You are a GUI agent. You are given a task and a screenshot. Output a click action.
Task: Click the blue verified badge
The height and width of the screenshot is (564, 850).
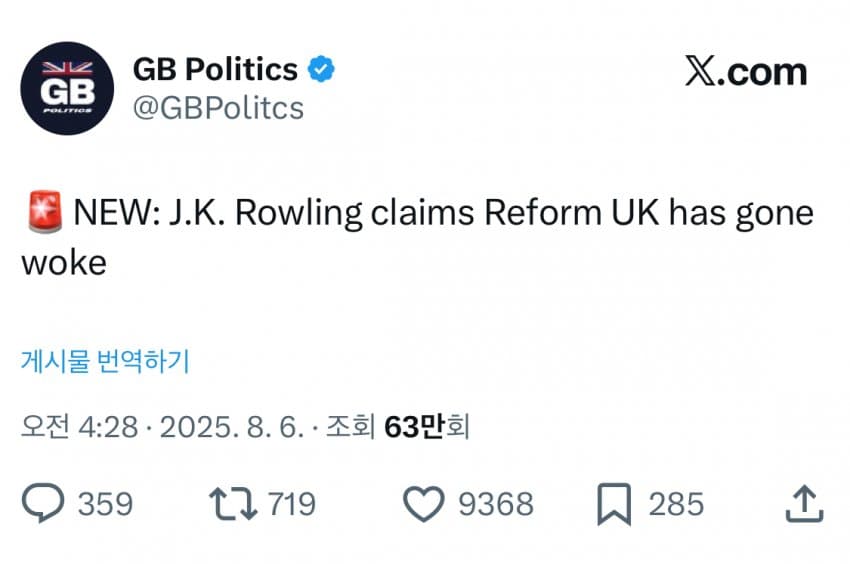pyautogui.click(x=320, y=69)
